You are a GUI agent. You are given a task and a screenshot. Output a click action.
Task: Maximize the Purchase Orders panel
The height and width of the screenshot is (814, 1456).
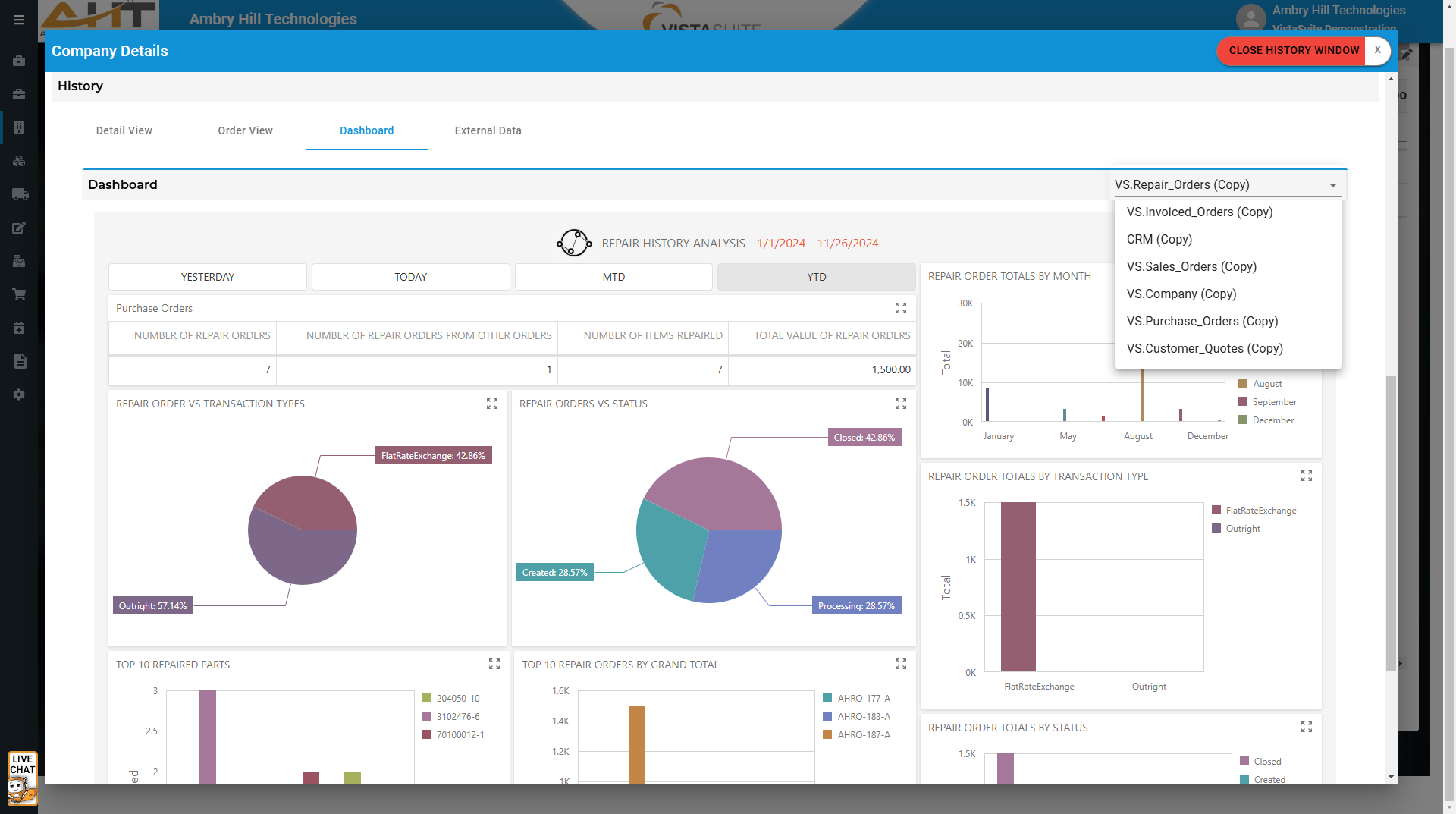coord(901,308)
